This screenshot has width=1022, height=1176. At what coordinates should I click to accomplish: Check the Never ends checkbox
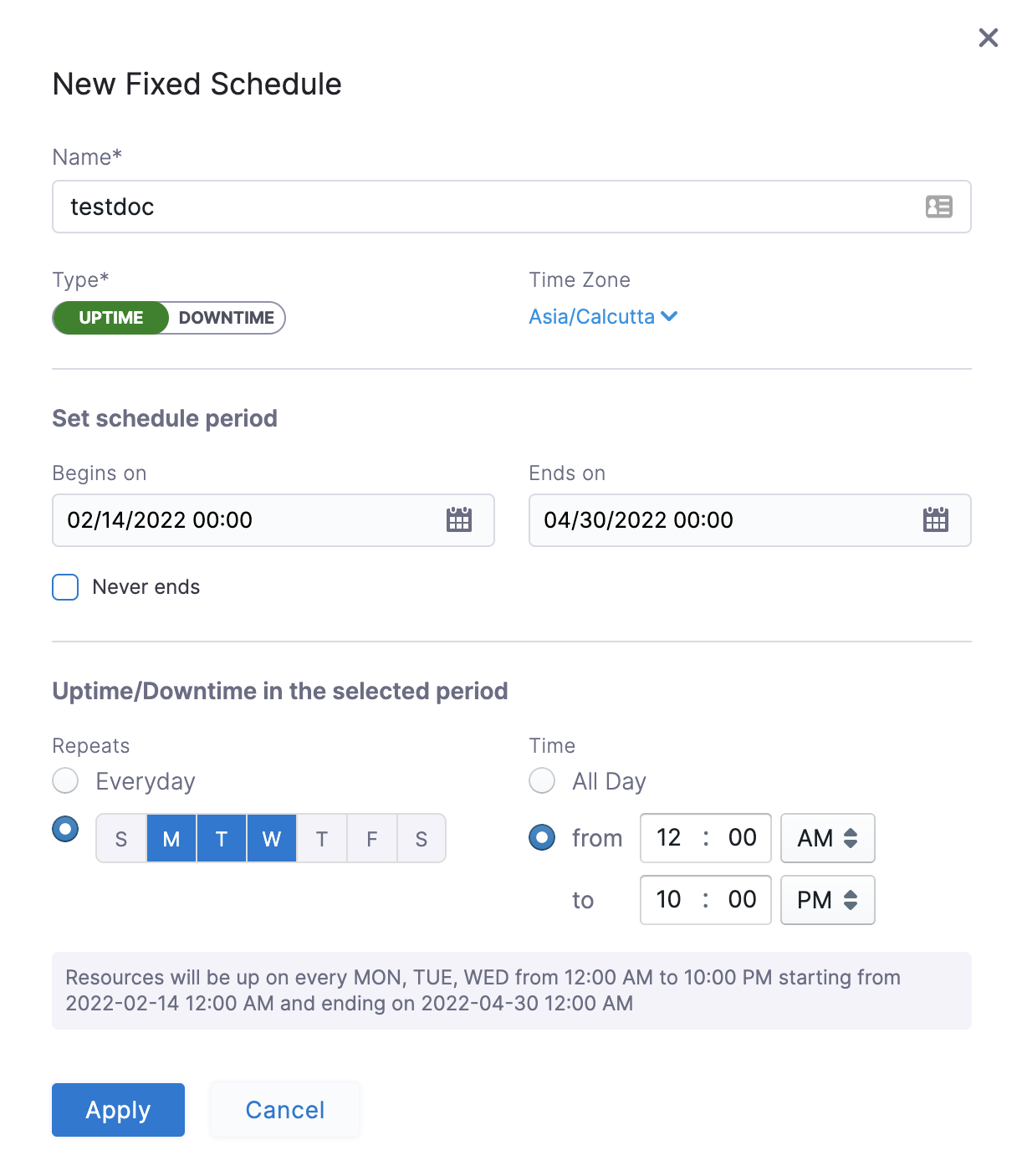pyautogui.click(x=65, y=587)
